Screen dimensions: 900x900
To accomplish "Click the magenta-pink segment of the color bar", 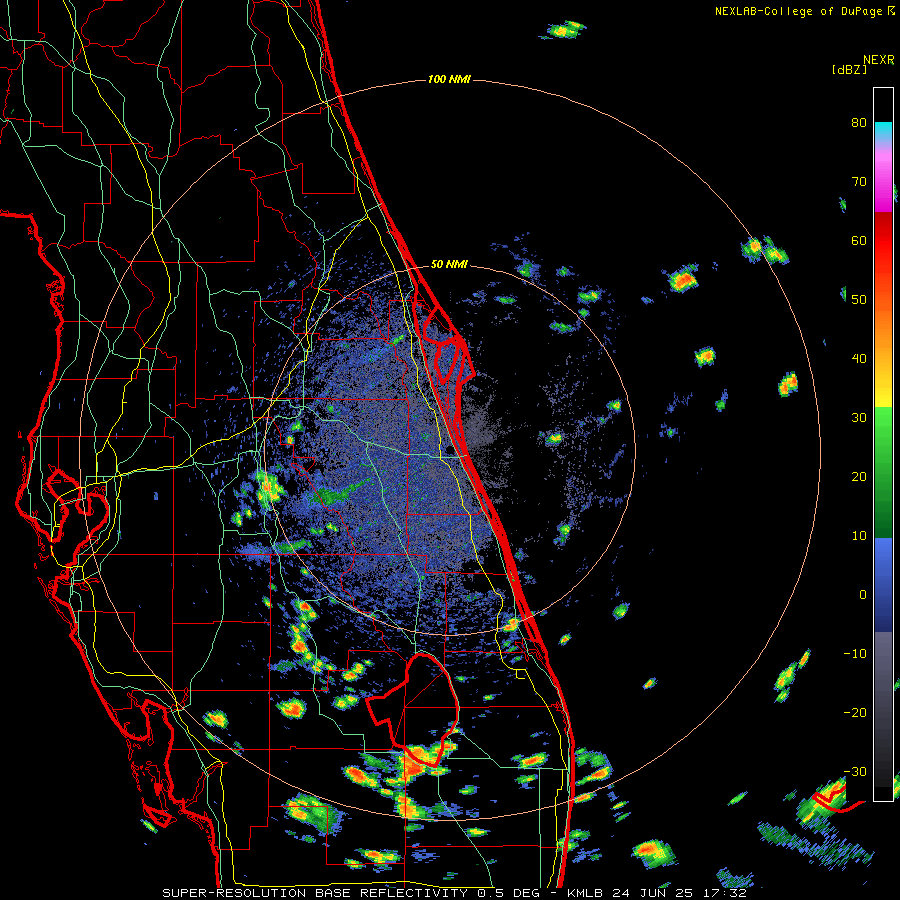I will click(x=883, y=184).
